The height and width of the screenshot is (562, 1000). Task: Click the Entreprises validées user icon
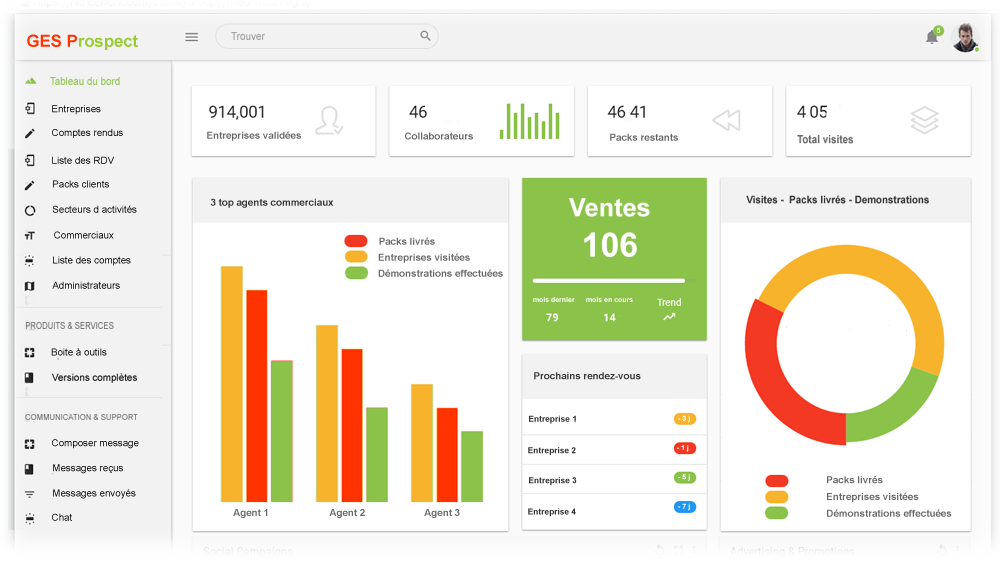tap(329, 121)
